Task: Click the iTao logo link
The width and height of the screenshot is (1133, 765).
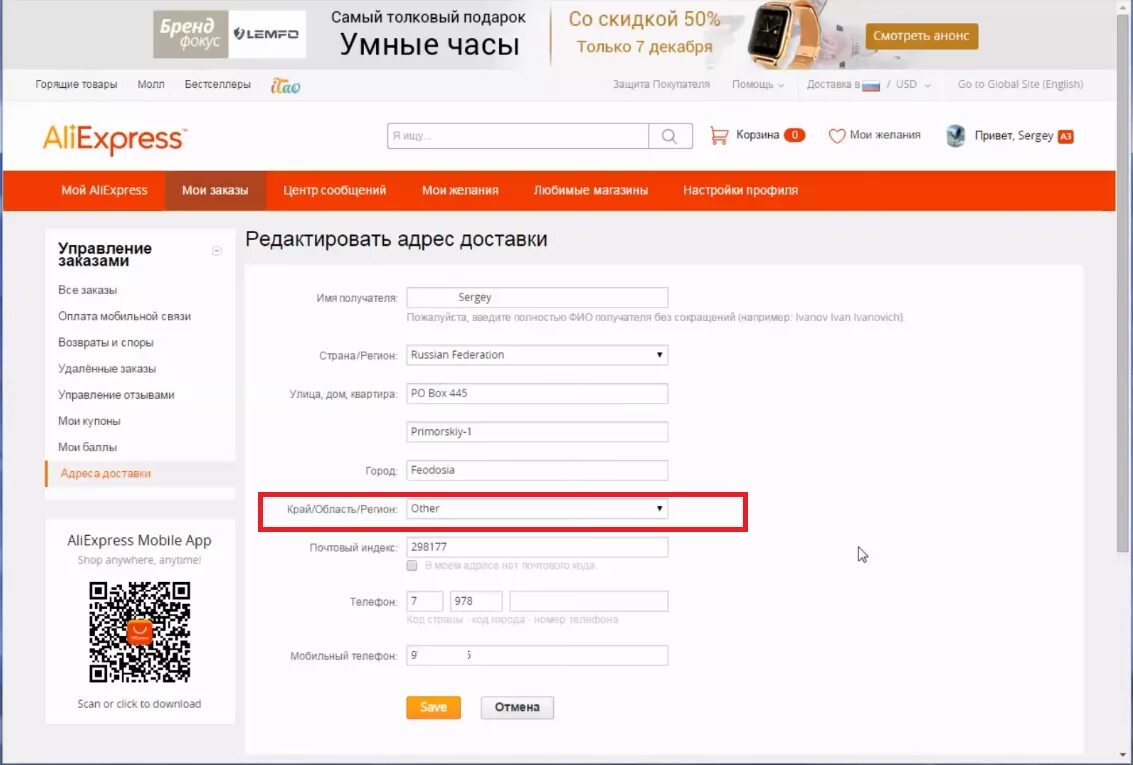Action: (x=285, y=85)
